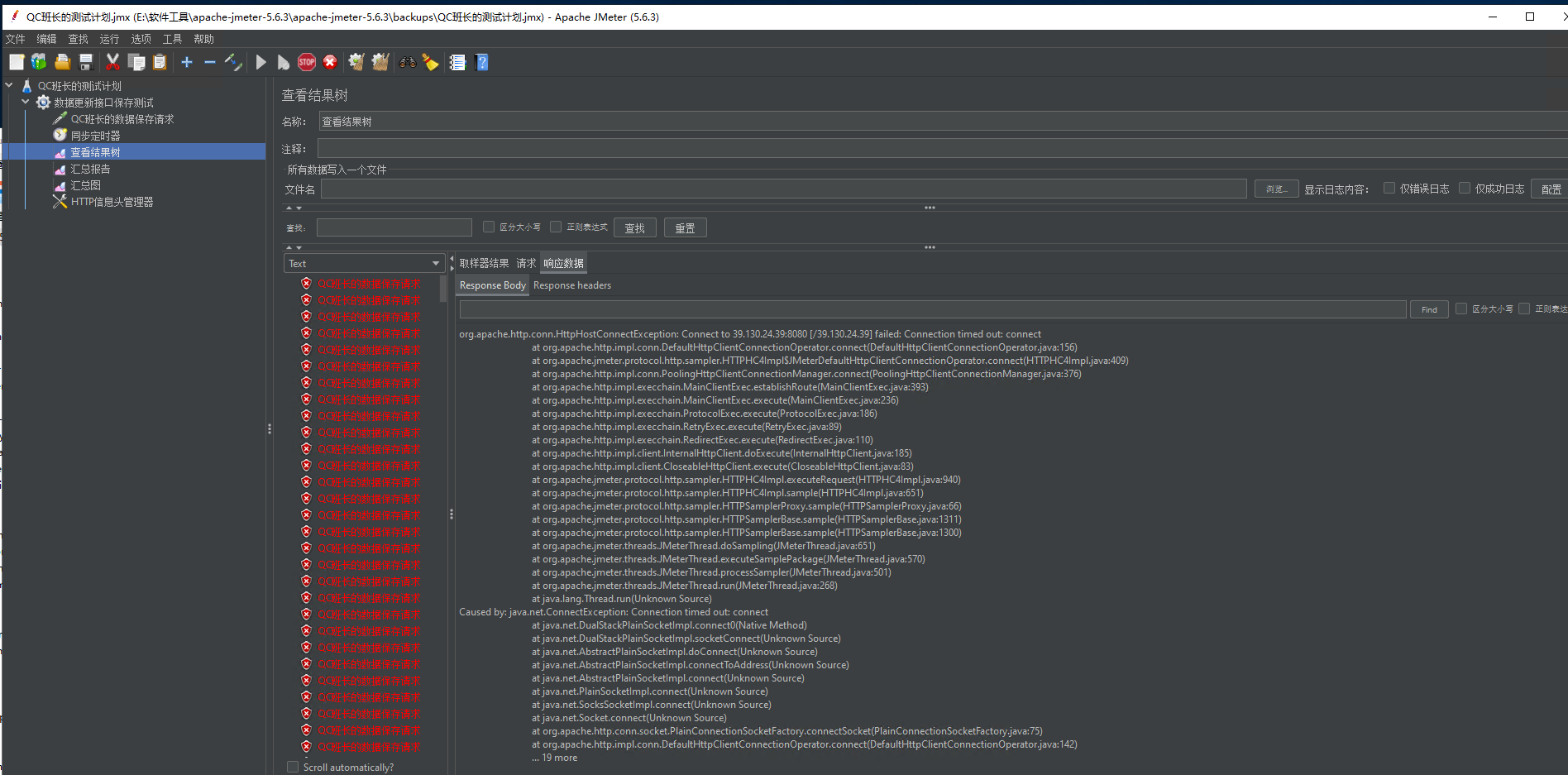Viewport: 1568px width, 775px height.
Task: Expand all nodes with plus icon
Action: (187, 62)
